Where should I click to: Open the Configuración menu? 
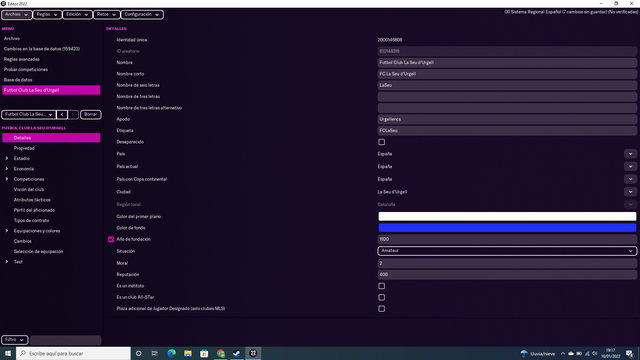coord(142,15)
